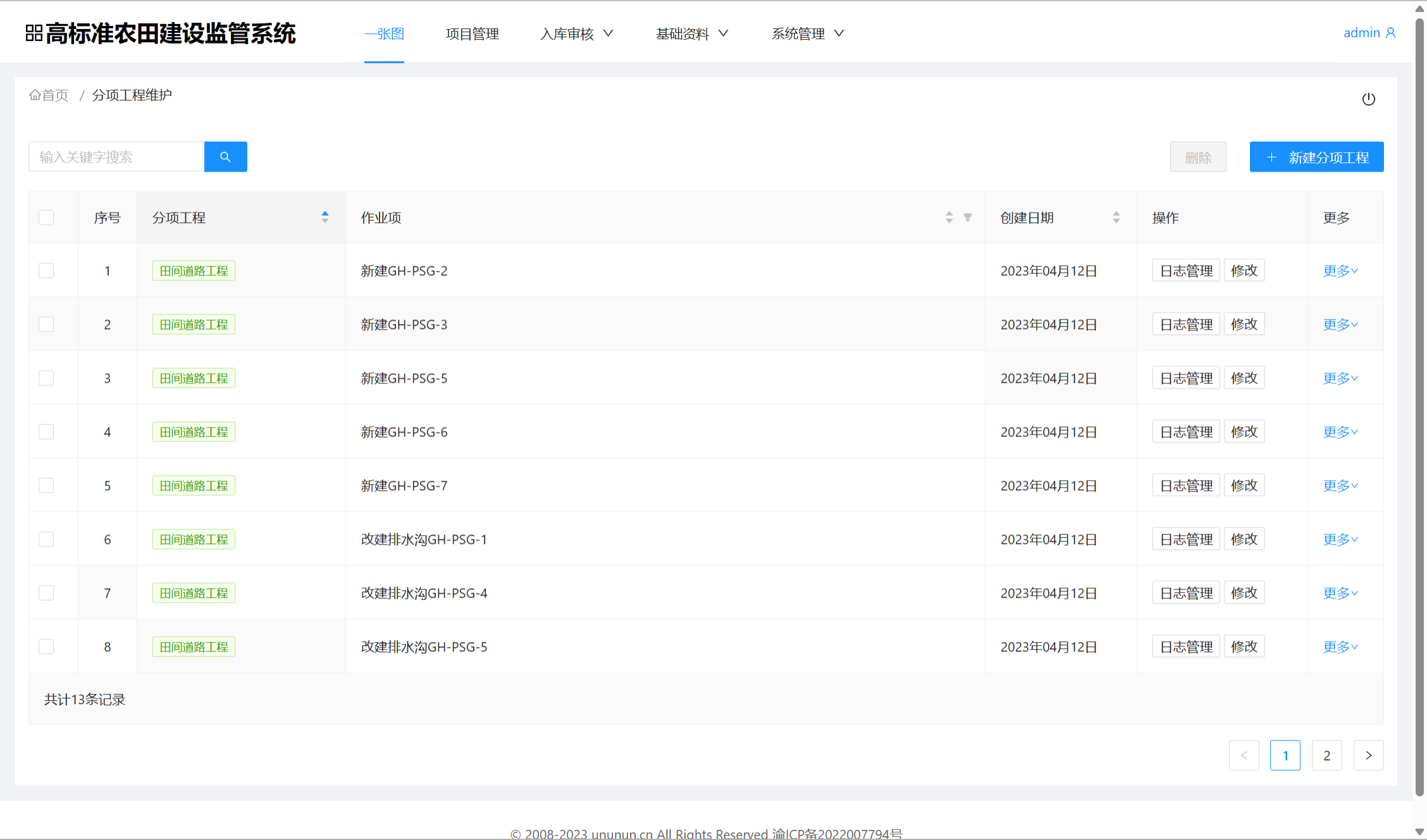Check the row for 新建GH-PSG-7

click(x=46, y=486)
